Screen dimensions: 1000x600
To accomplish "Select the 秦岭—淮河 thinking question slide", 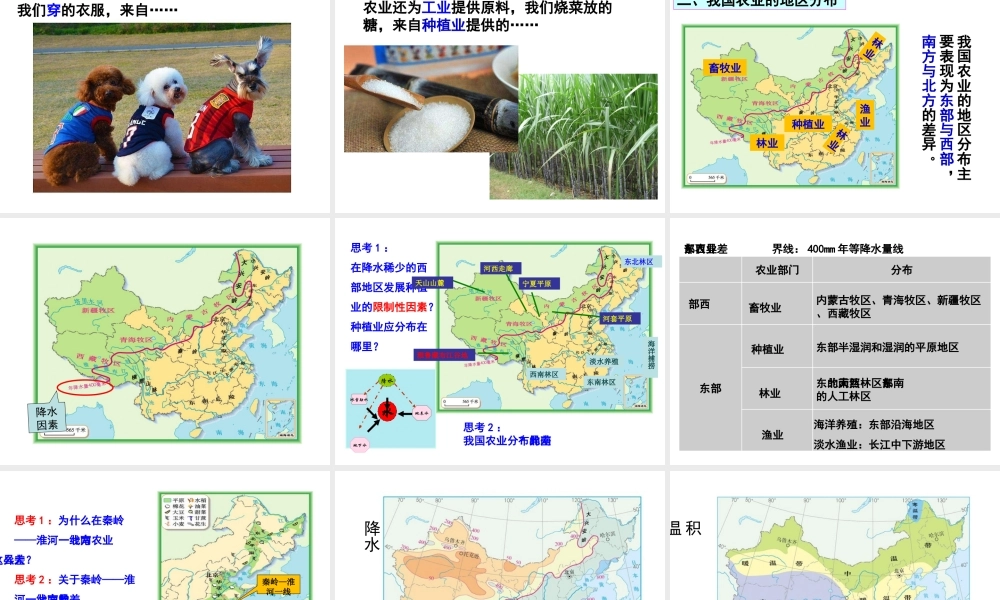I will pos(165,536).
